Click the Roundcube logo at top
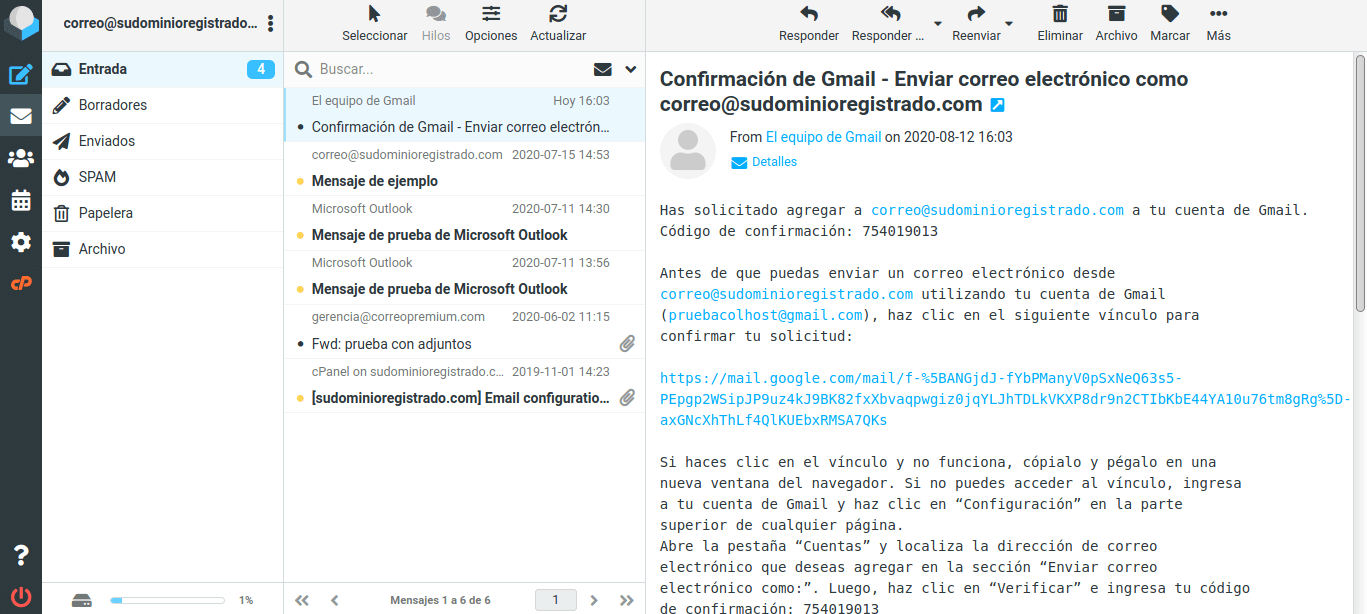Viewport: 1367px width, 614px height. (x=21, y=22)
